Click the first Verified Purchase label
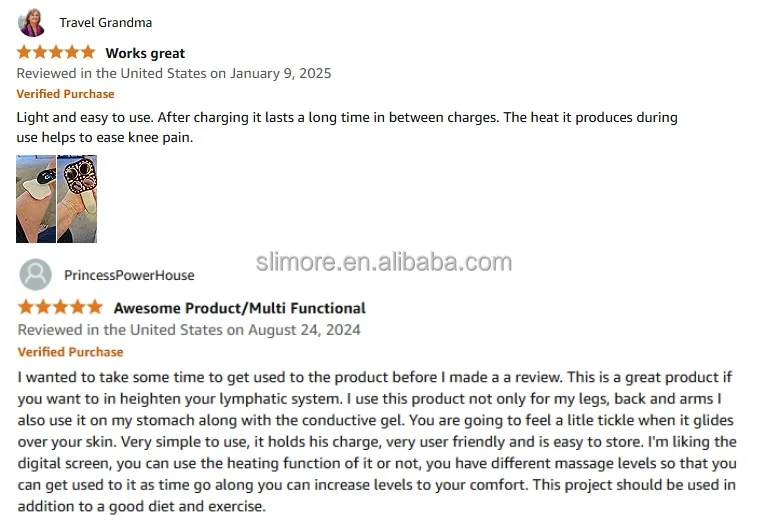The width and height of the screenshot is (766, 521). click(x=65, y=94)
